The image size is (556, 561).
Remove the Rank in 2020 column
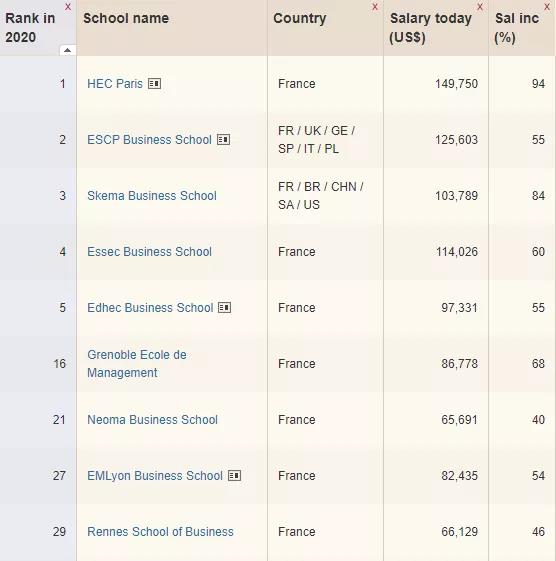68,7
